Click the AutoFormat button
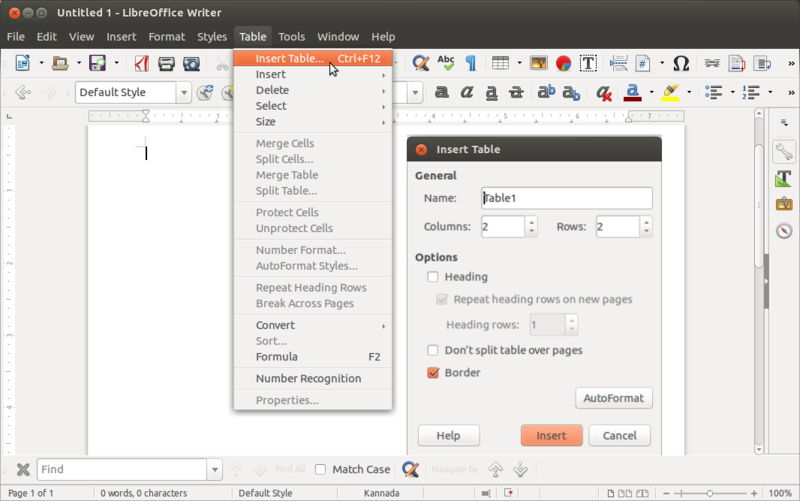The width and height of the screenshot is (800, 501). click(x=614, y=398)
